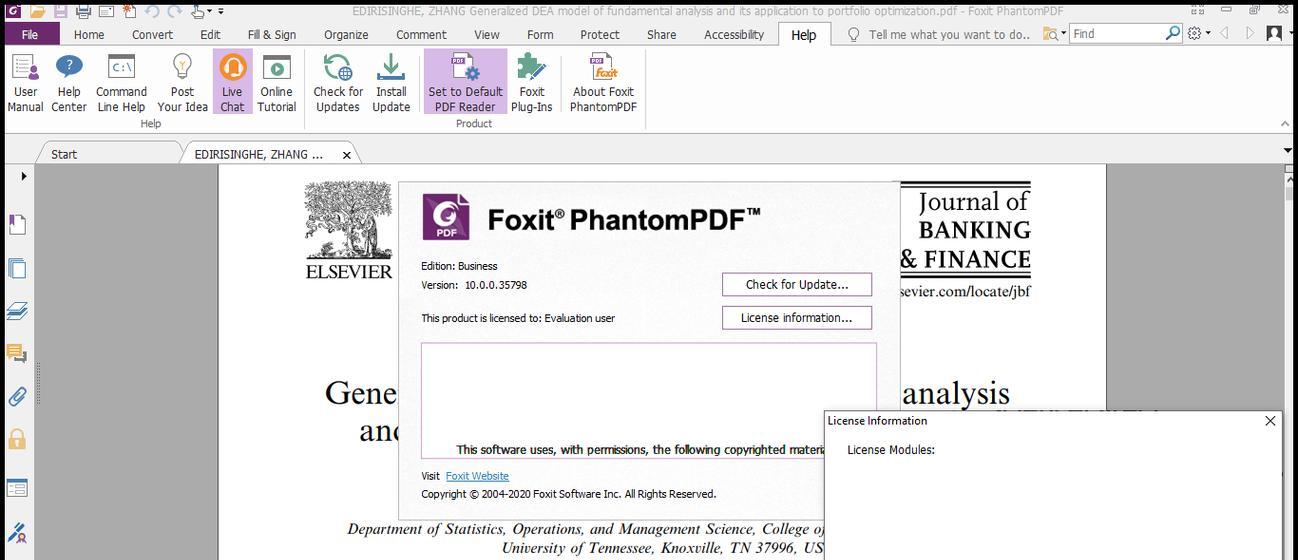Image resolution: width=1298 pixels, height=560 pixels.
Task: Click the Redo arrow in quick-access bar
Action: [x=174, y=11]
